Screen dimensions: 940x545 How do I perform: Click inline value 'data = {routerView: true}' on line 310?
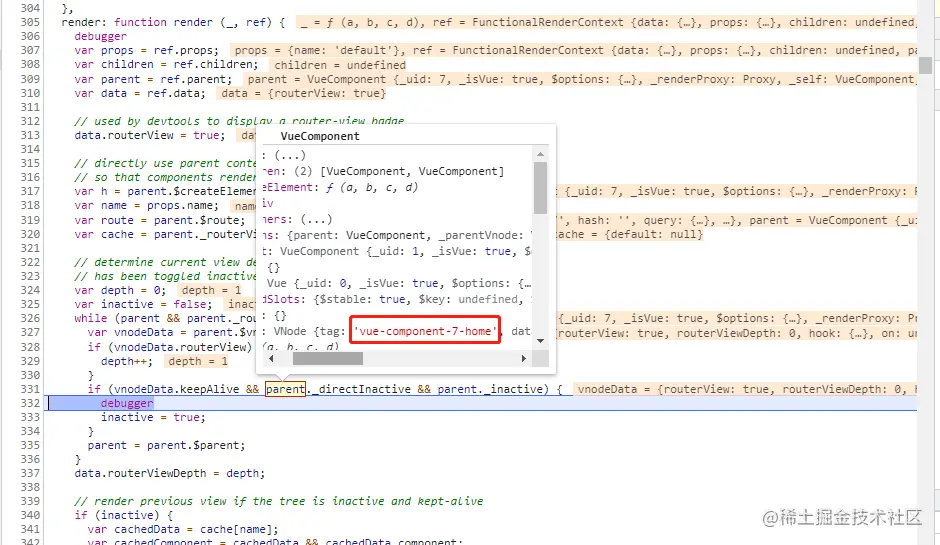point(303,93)
